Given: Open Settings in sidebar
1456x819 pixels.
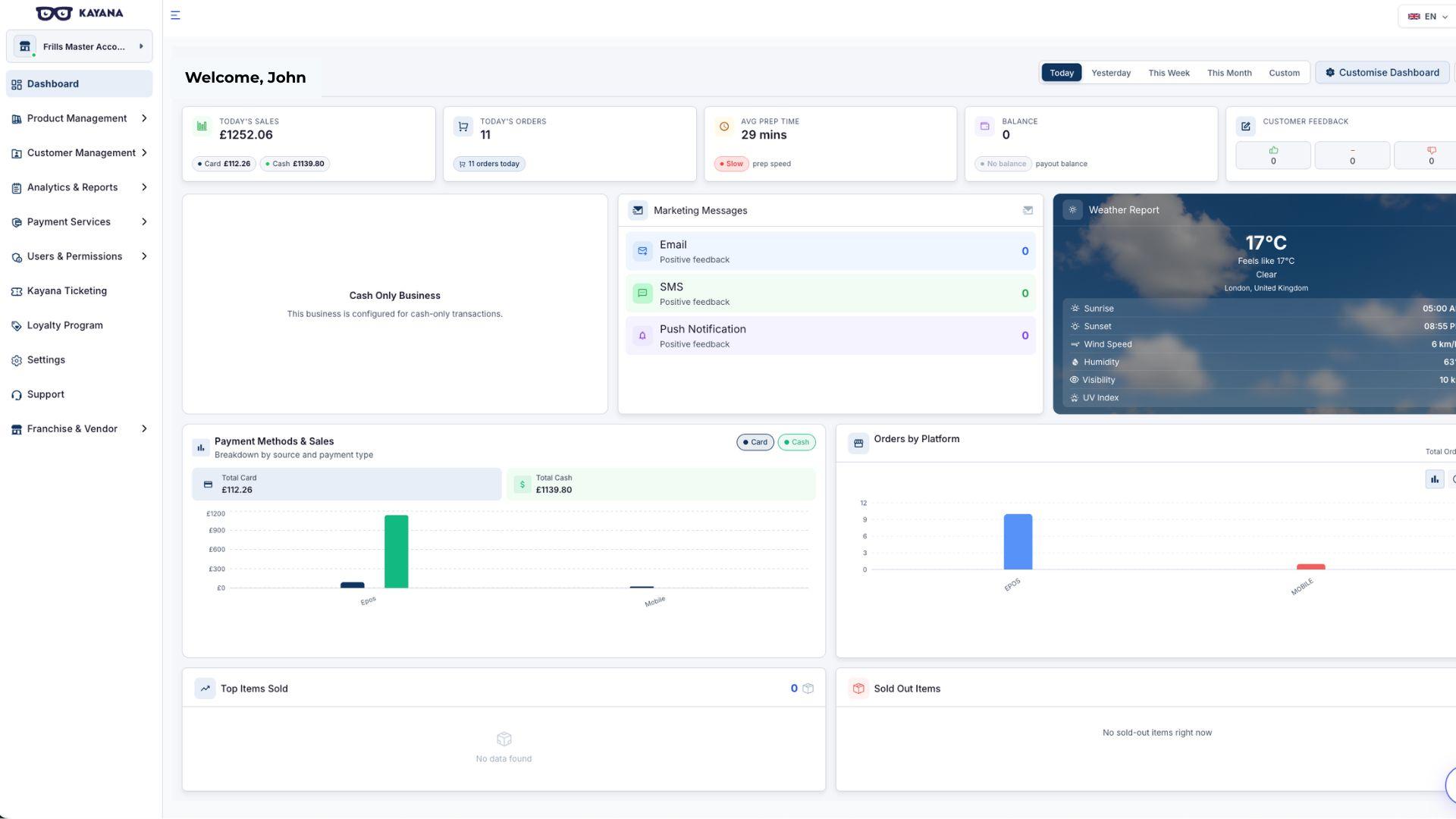Looking at the screenshot, I should 79,360.
